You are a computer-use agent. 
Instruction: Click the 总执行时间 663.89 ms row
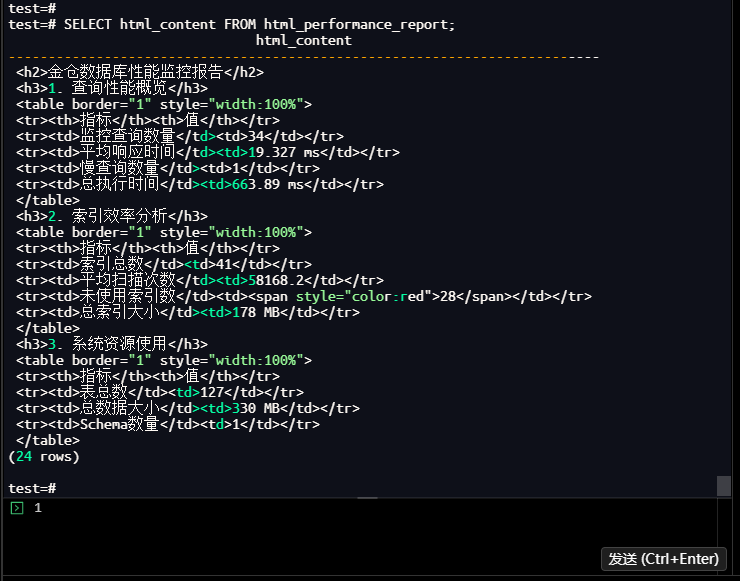pos(200,184)
